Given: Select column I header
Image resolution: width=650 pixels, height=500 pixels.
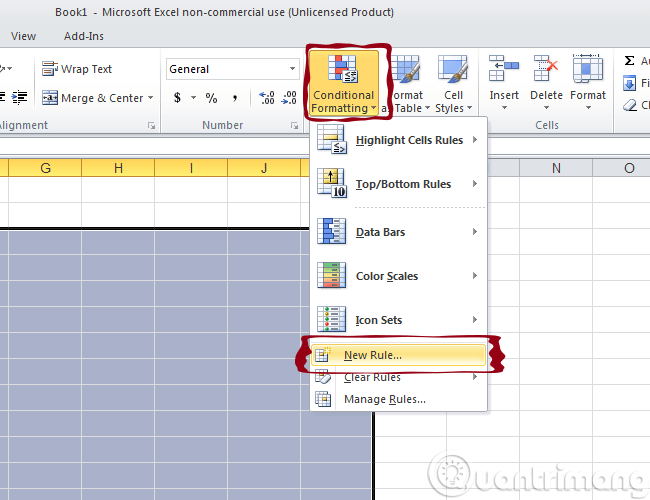Looking at the screenshot, I should pyautogui.click(x=191, y=168).
